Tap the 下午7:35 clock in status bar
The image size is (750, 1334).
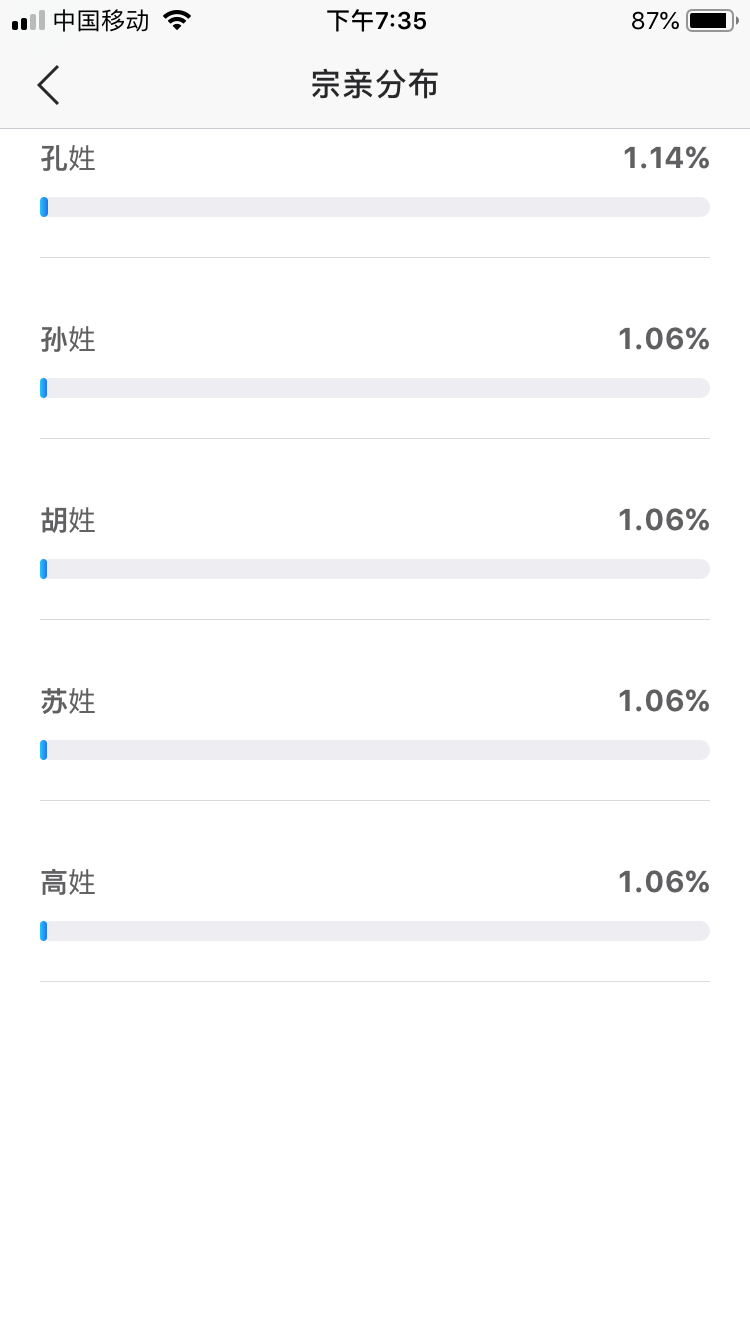(376, 20)
